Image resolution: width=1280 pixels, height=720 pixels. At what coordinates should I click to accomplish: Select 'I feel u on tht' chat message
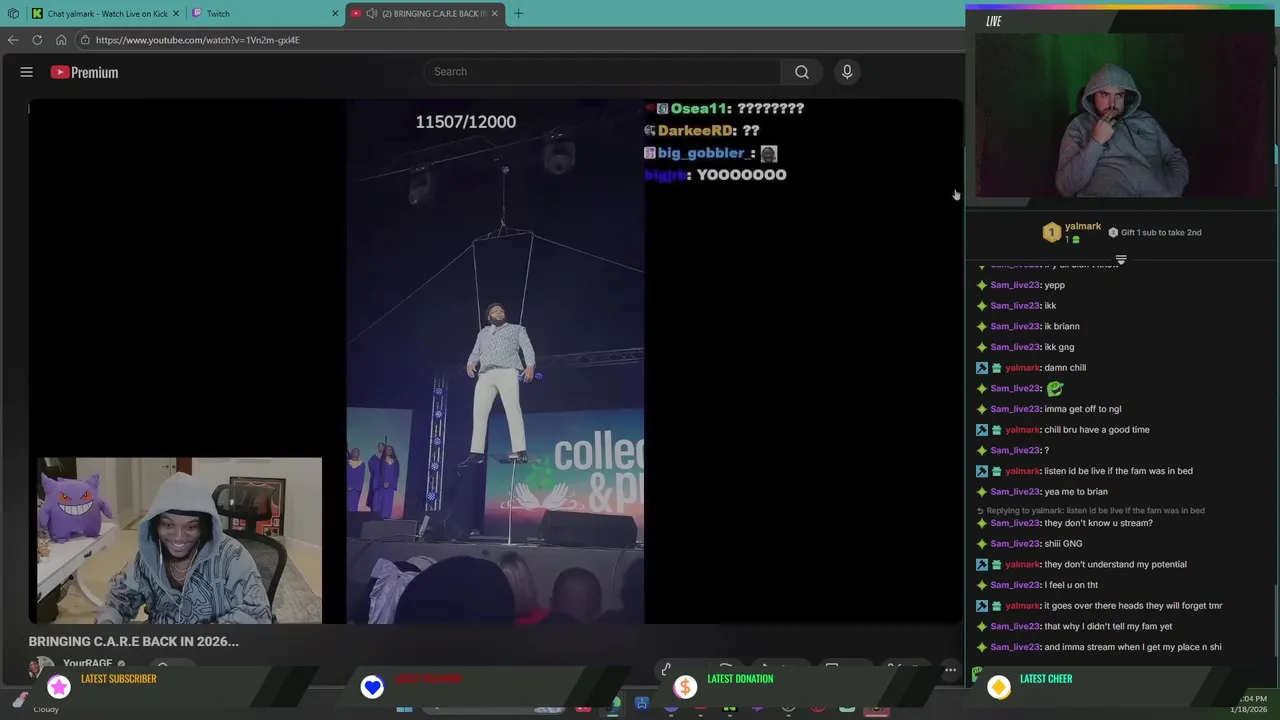point(1071,585)
